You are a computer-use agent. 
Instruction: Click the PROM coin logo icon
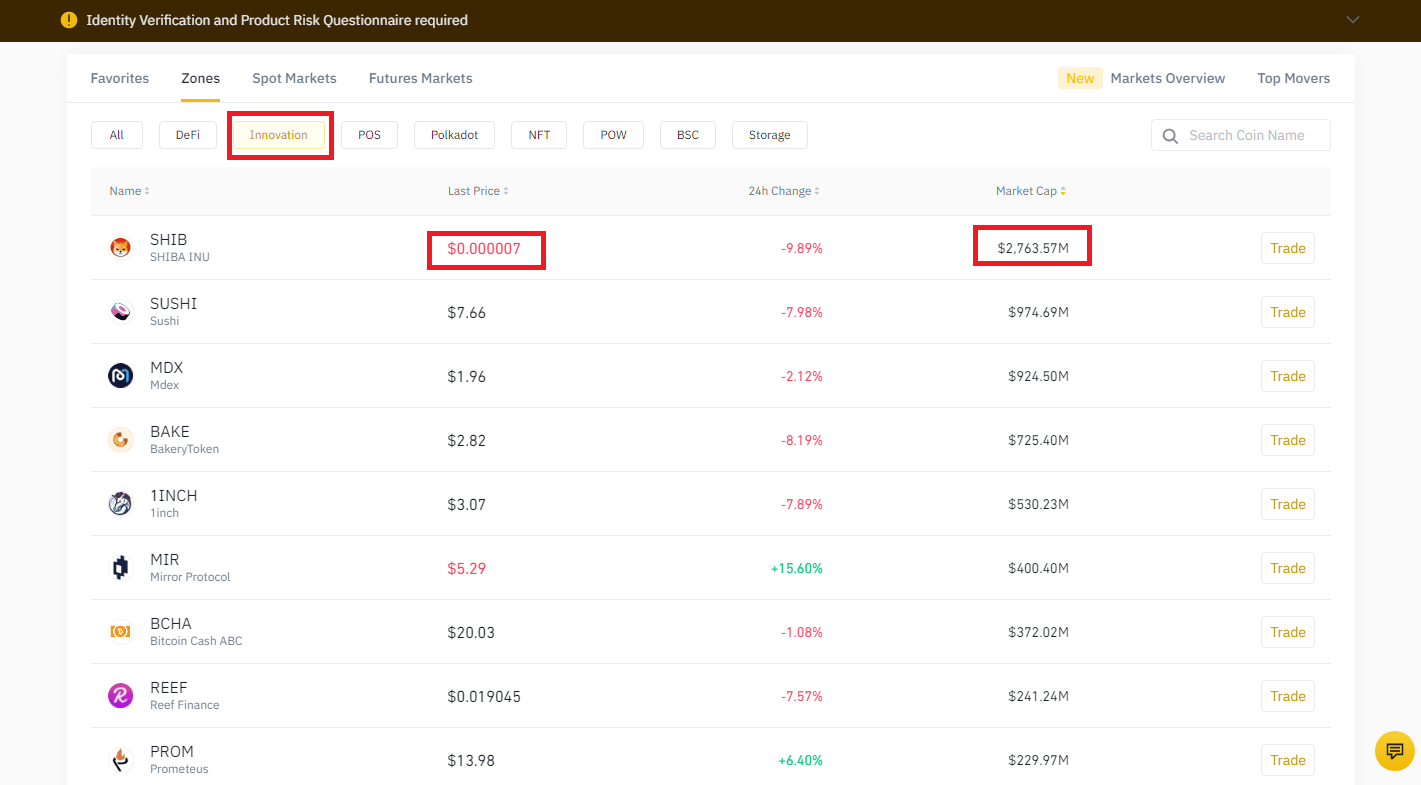click(x=120, y=760)
